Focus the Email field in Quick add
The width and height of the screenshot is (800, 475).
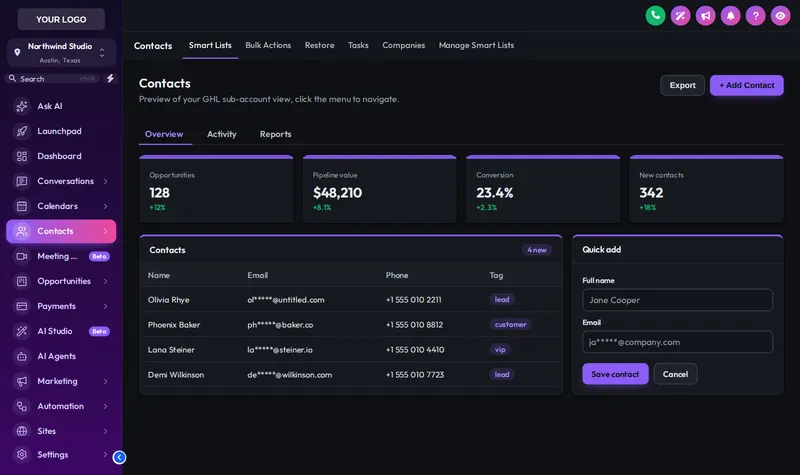(x=678, y=342)
